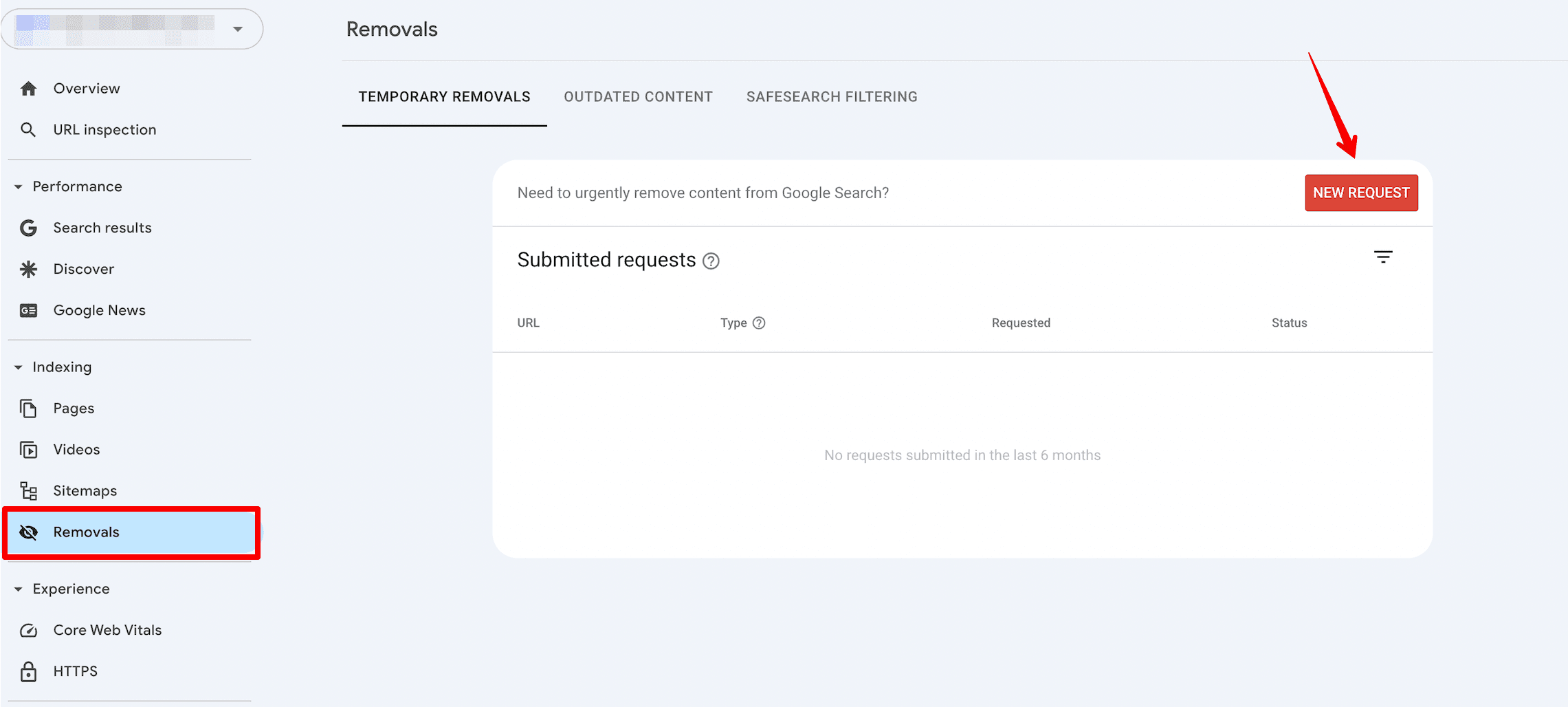Click help icon beside Submitted requests

711,261
